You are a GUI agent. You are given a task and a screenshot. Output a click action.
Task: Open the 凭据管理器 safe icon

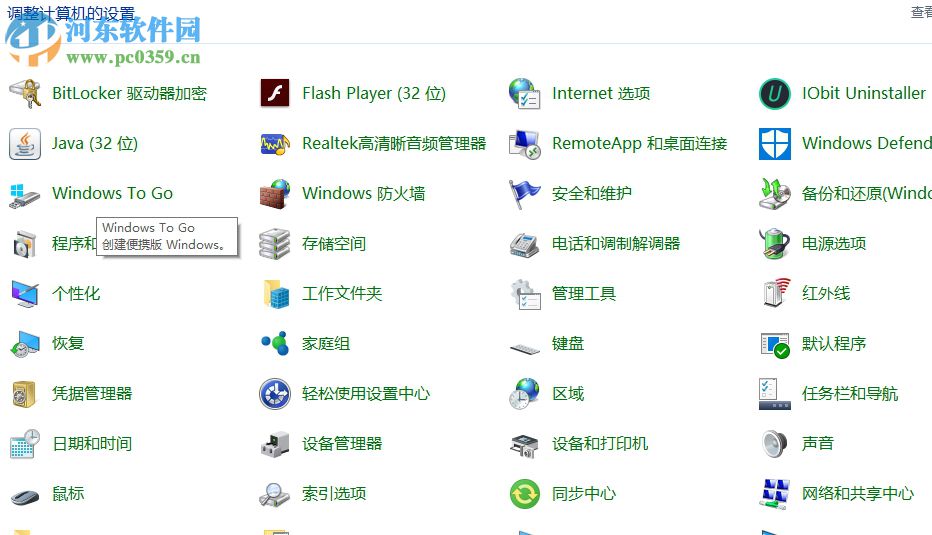pyautogui.click(x=24, y=394)
